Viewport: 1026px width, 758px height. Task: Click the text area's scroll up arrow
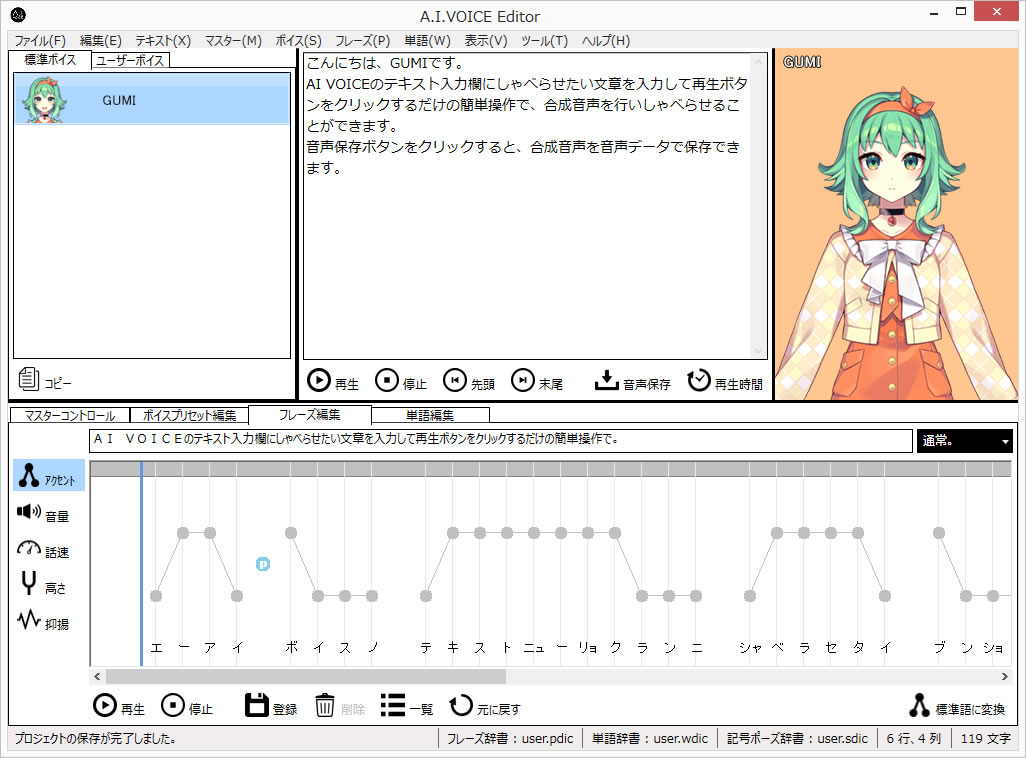pos(759,62)
